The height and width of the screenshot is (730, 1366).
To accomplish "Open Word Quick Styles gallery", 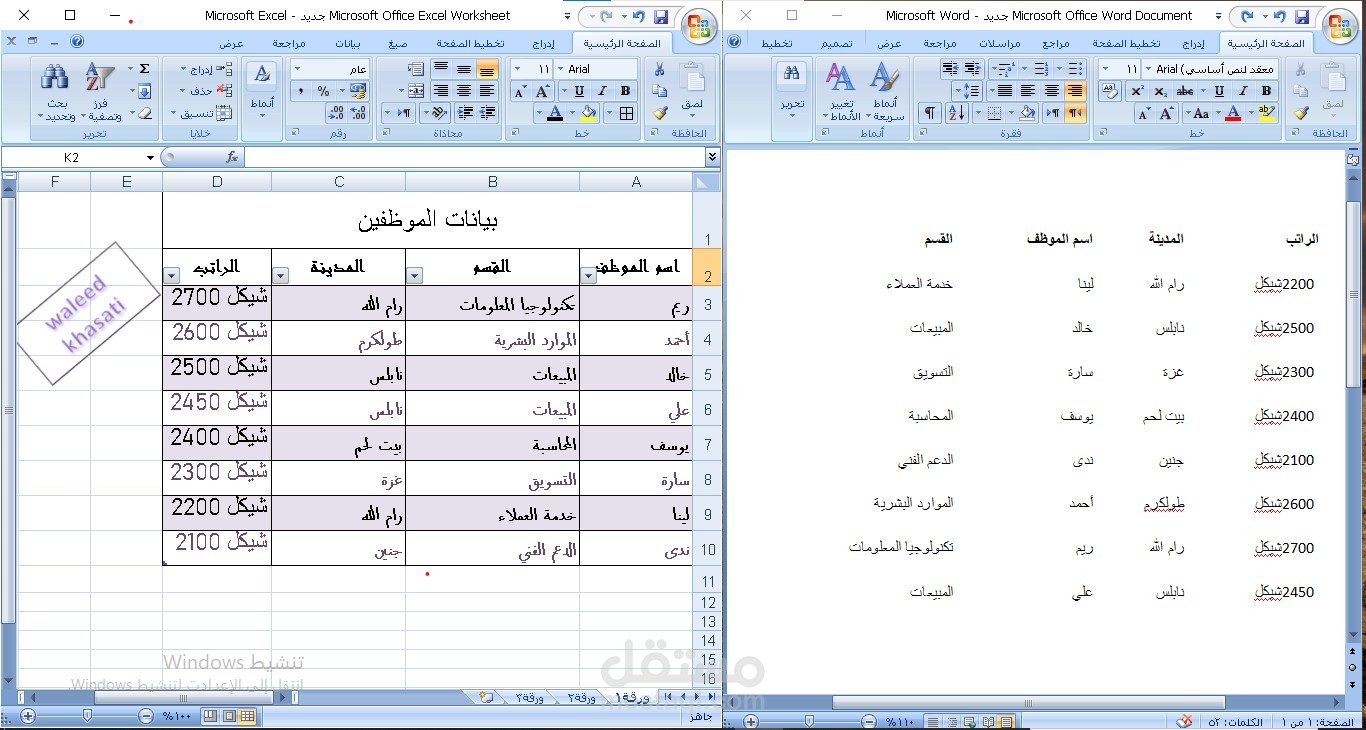I will click(884, 90).
